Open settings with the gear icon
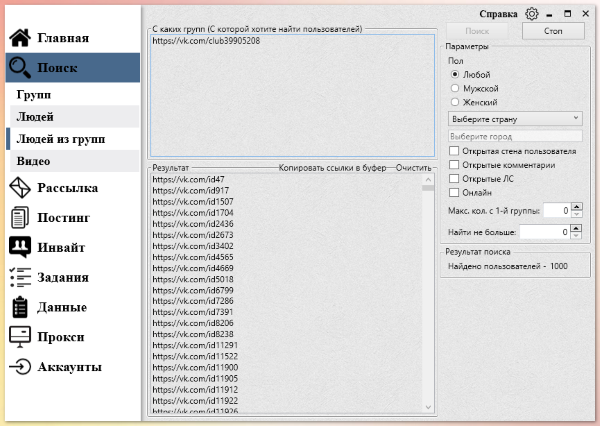 click(532, 14)
